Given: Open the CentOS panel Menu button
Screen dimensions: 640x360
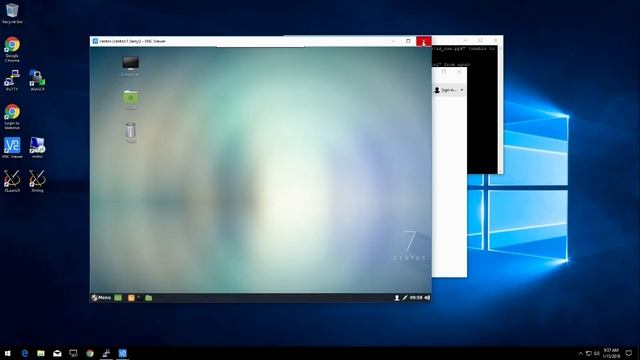Looking at the screenshot, I should click(x=101, y=298).
